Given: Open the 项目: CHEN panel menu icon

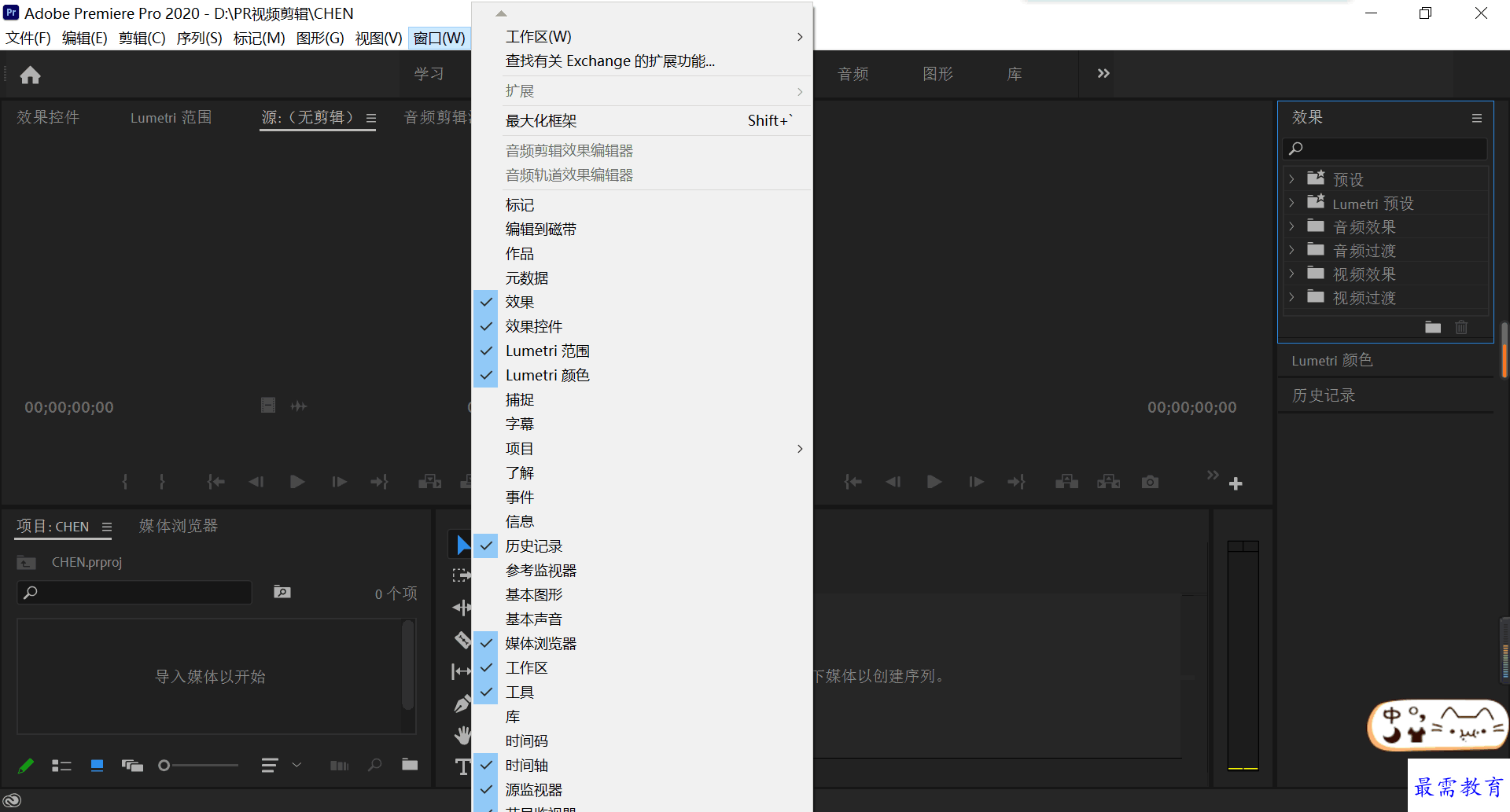Looking at the screenshot, I should click(x=107, y=527).
